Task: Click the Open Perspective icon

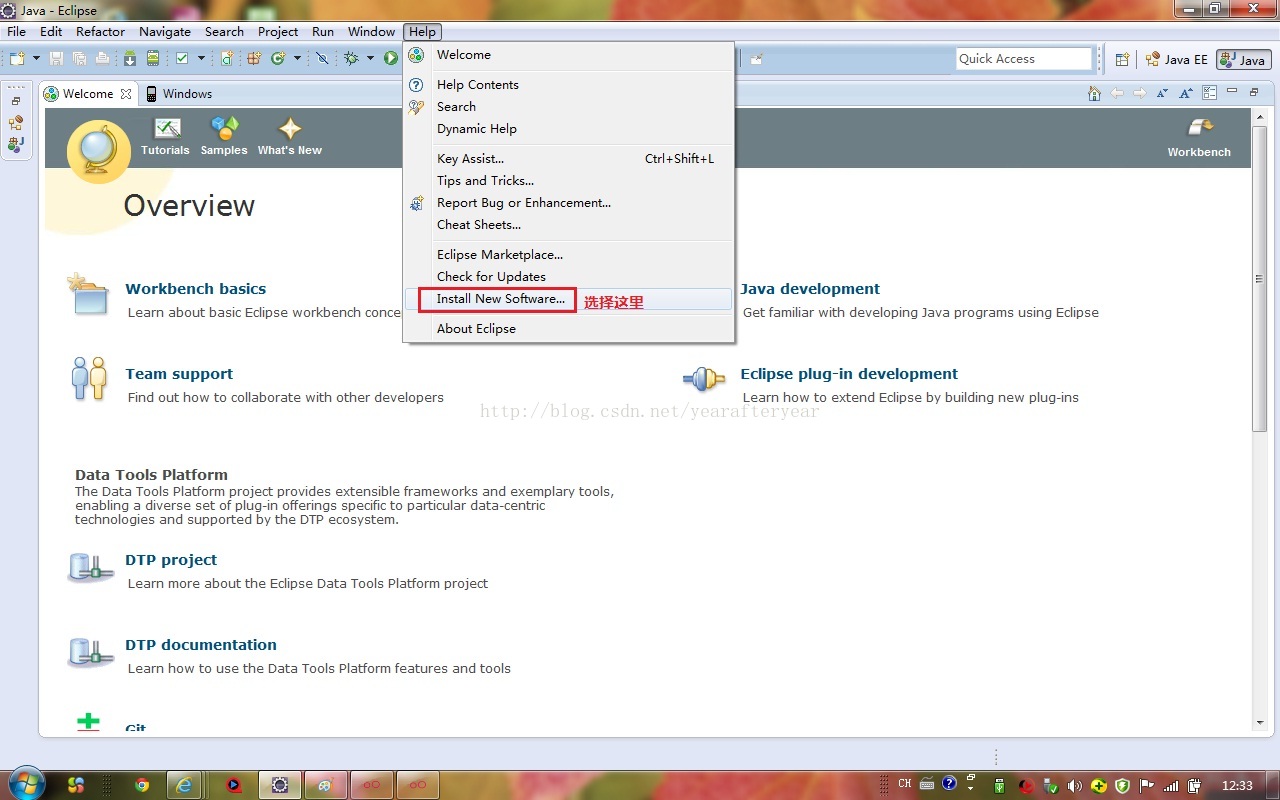Action: coord(1122,60)
